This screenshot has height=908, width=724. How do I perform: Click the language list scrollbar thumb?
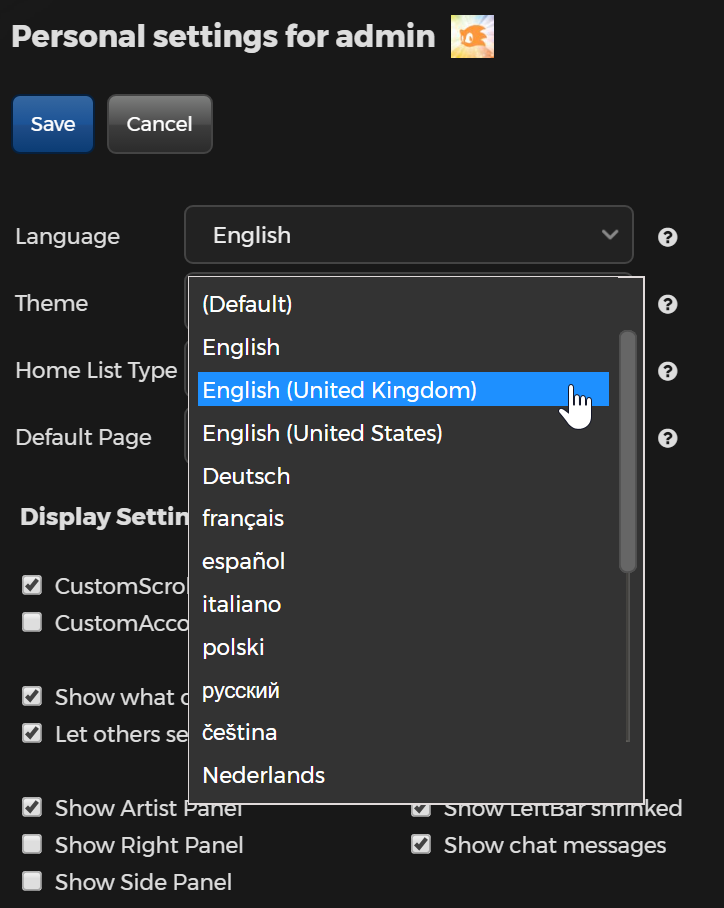[627, 450]
